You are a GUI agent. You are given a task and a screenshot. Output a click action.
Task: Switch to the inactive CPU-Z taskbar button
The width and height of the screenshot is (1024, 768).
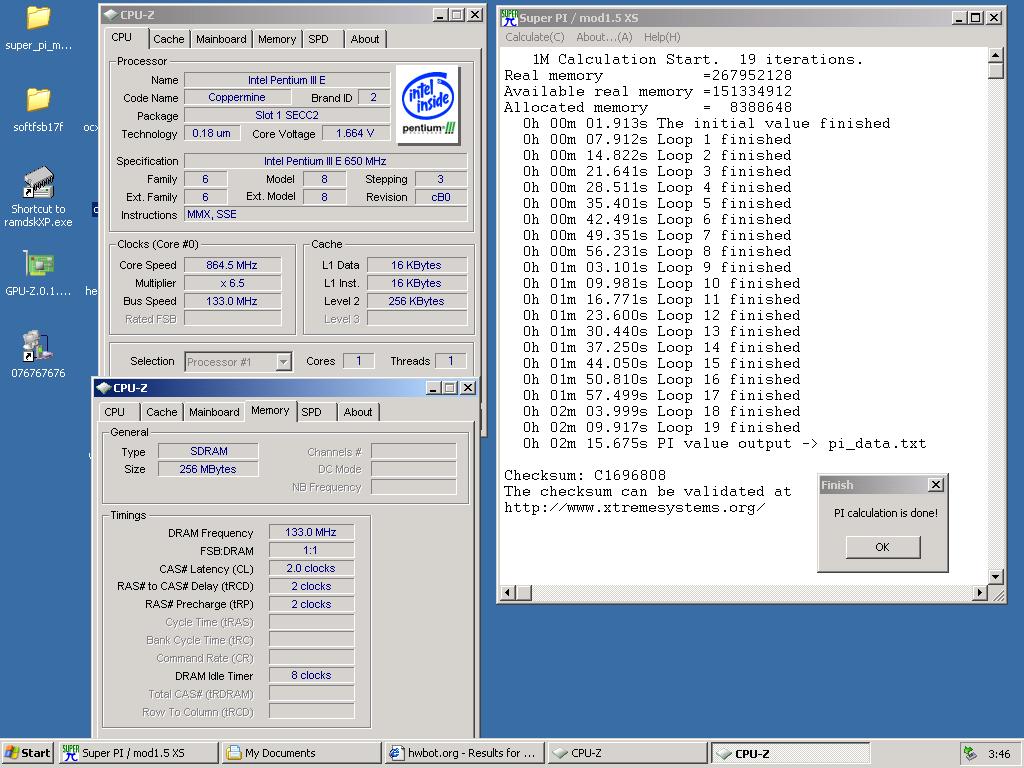(x=628, y=753)
